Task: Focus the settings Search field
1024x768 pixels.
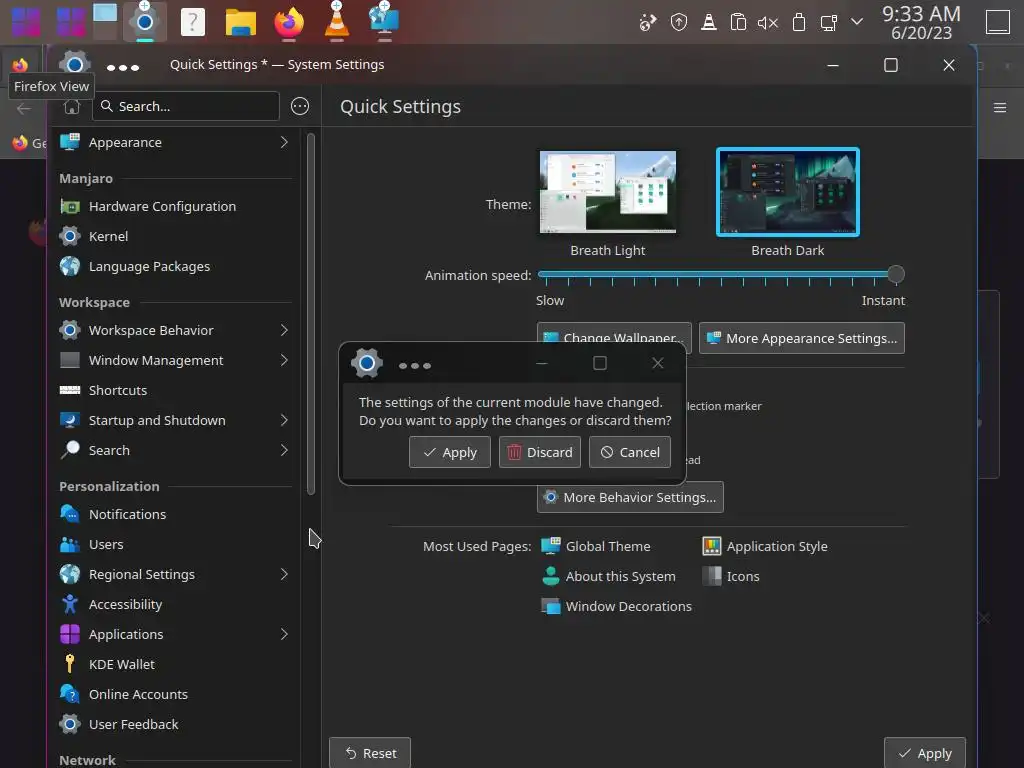Action: 186,106
